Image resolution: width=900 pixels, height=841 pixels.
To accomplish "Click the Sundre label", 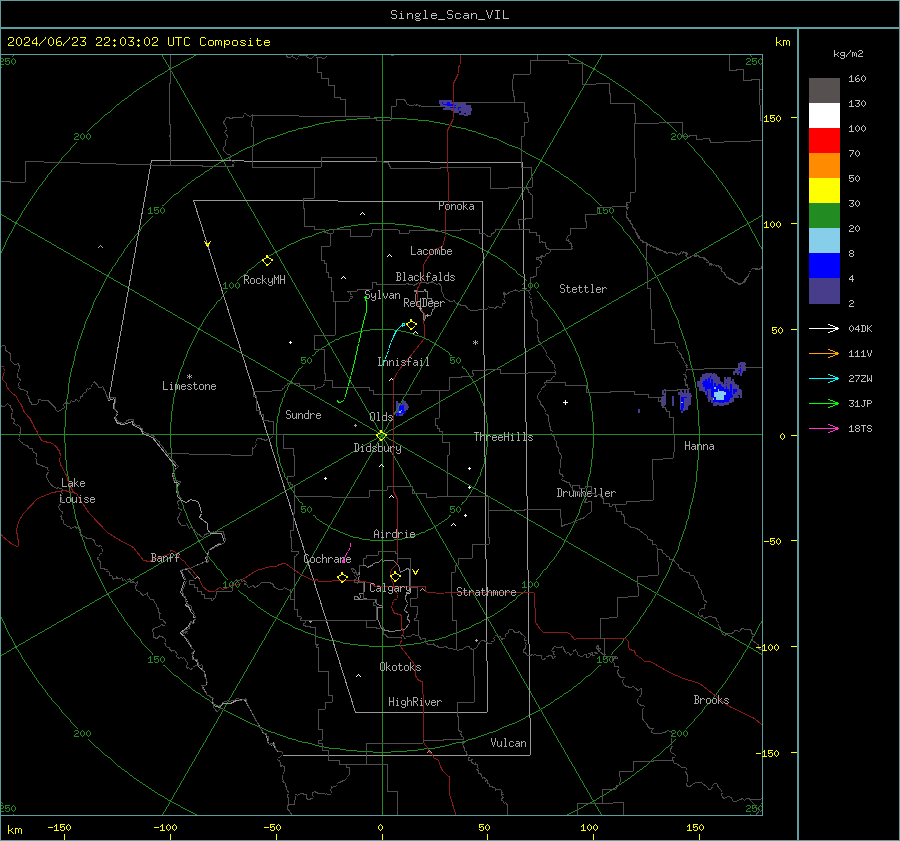I will pyautogui.click(x=303, y=415).
